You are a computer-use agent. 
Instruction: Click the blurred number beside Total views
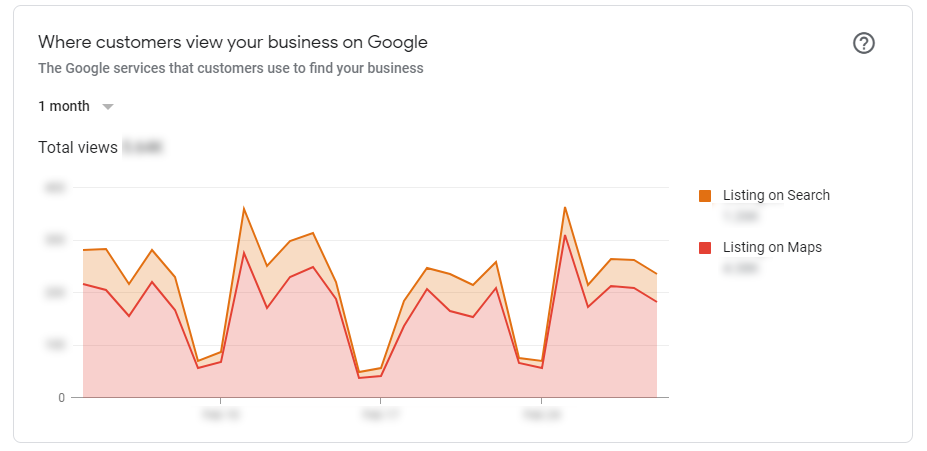142,148
